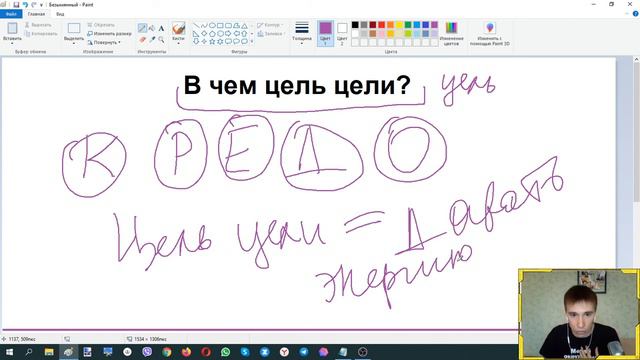This screenshot has width=640, height=360.
Task: Choose the right triangle shape
Action: click(x=196, y=33)
